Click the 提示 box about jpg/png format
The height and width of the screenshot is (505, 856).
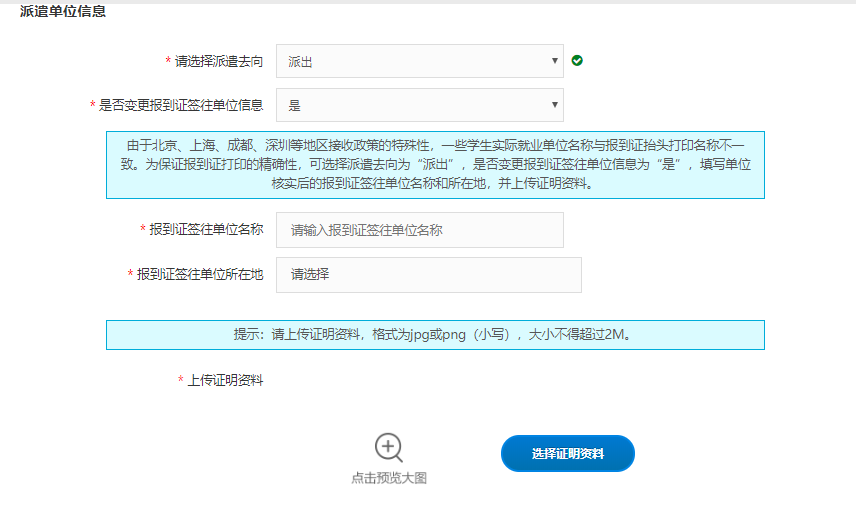point(435,335)
